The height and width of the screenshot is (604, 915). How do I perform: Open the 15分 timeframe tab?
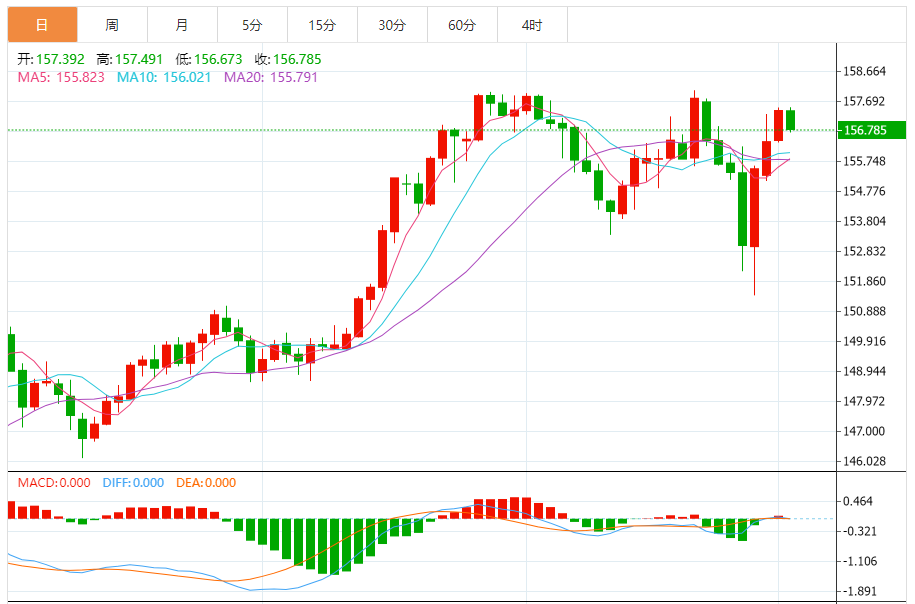[x=322, y=25]
